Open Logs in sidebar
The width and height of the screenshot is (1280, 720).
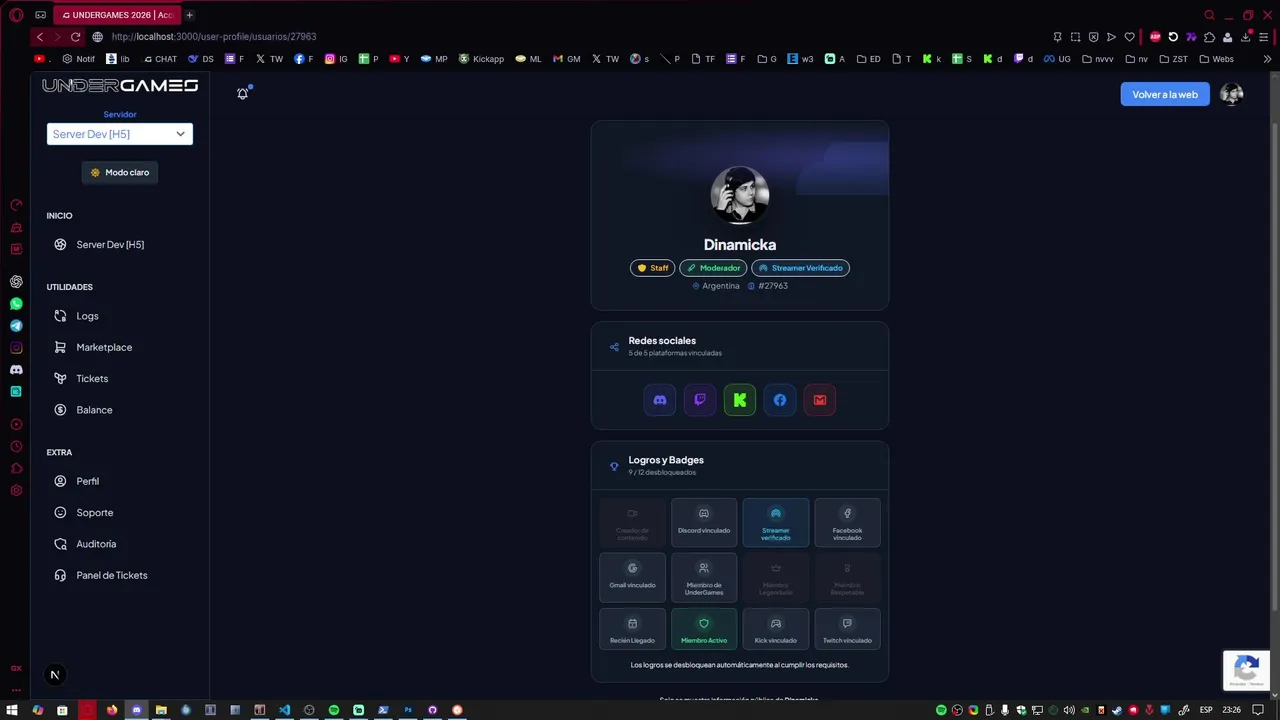tap(87, 316)
